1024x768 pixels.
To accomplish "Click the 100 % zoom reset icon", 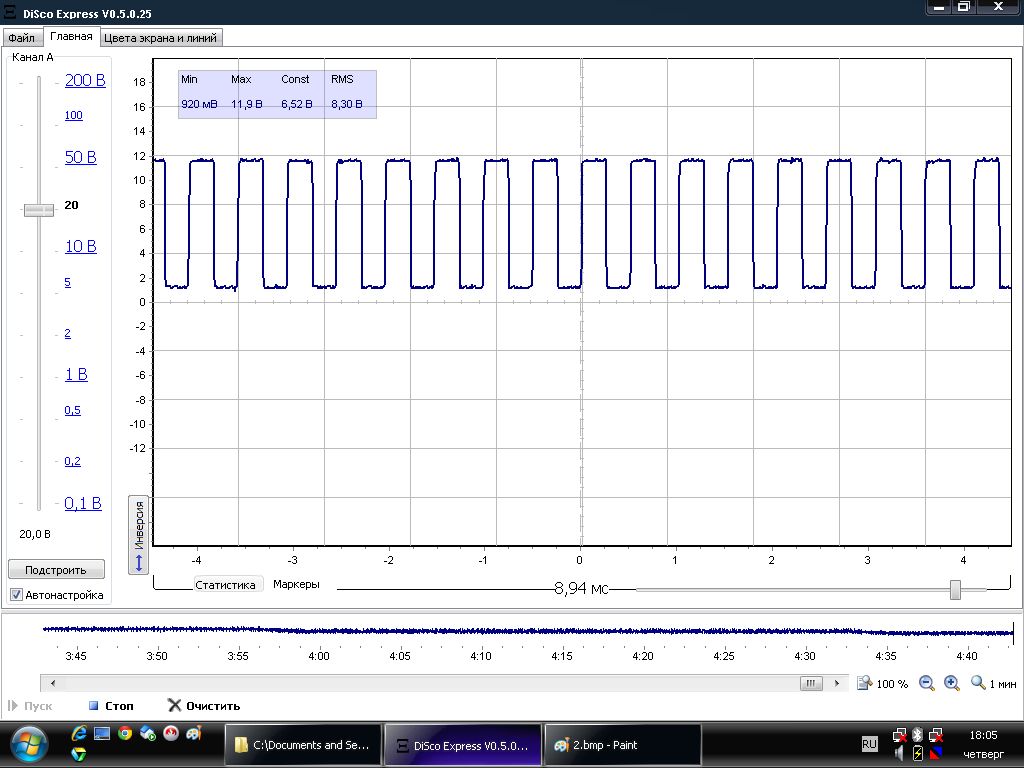I will click(x=865, y=683).
